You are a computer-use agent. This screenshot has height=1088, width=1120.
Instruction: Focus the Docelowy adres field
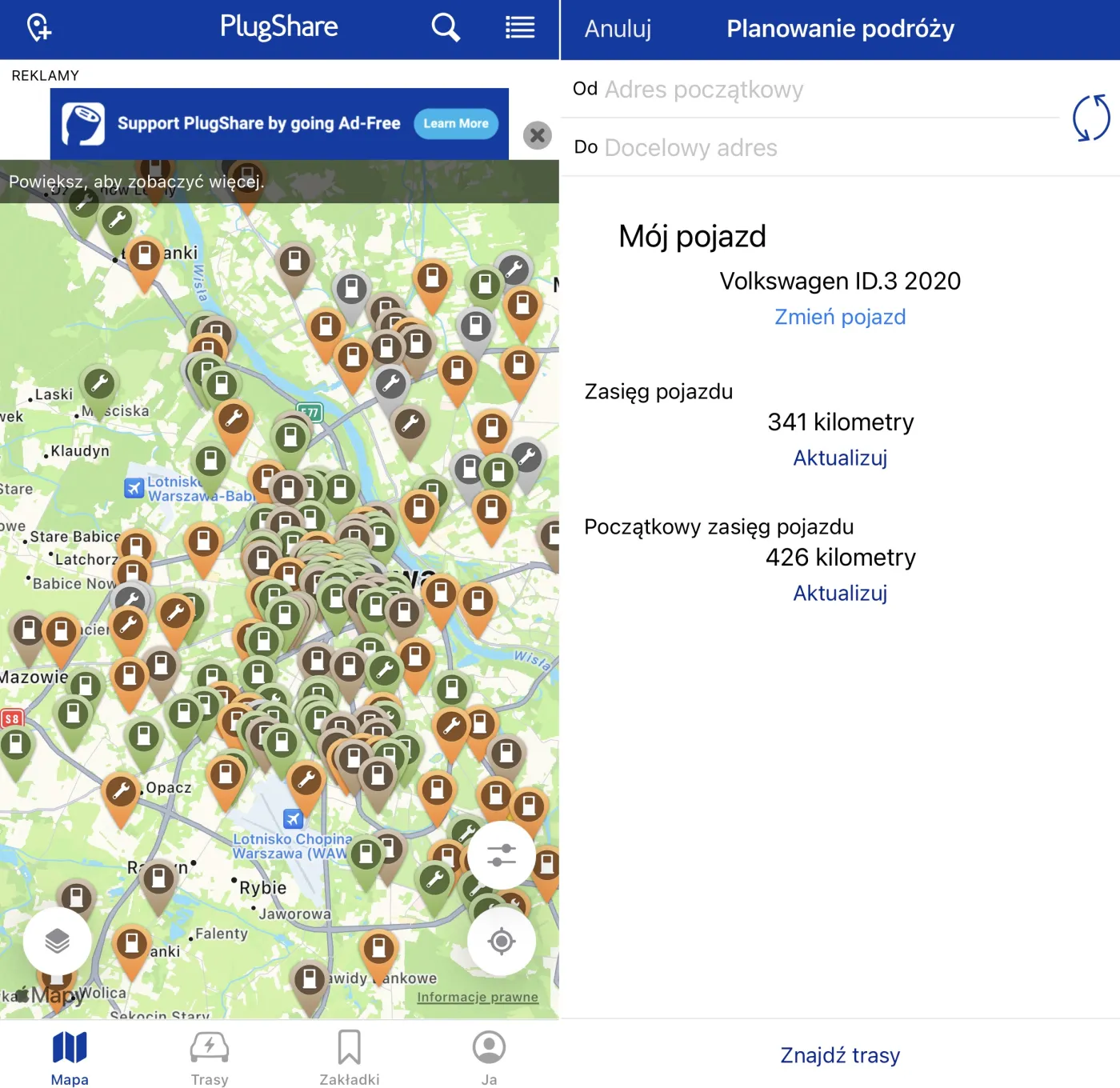[816, 147]
